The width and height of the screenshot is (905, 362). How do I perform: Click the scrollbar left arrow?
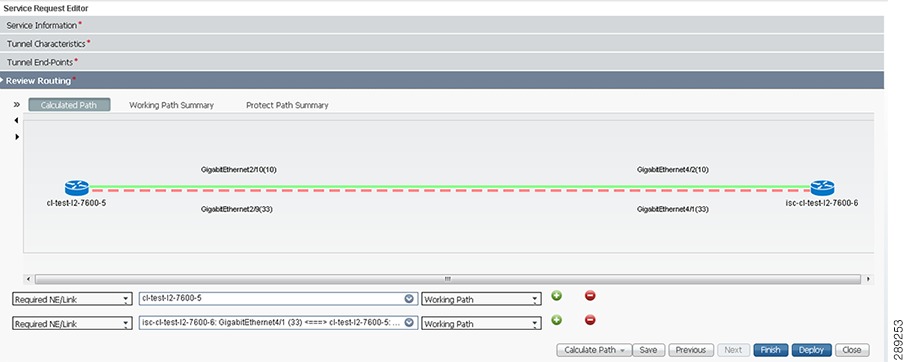[28, 279]
